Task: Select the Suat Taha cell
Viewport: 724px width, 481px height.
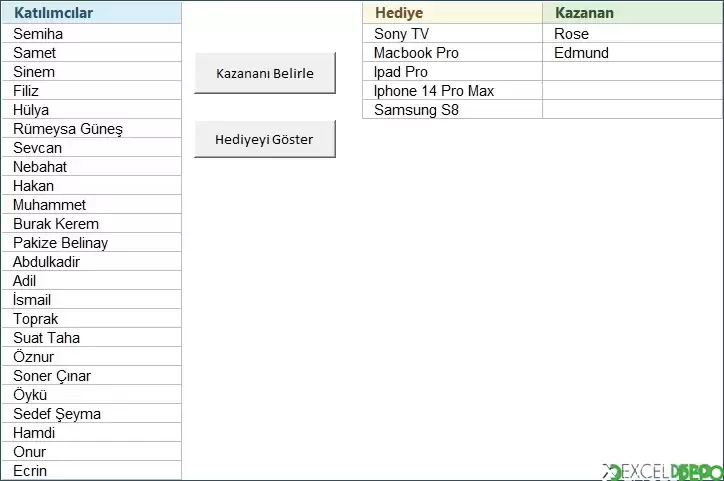Action: [x=91, y=337]
